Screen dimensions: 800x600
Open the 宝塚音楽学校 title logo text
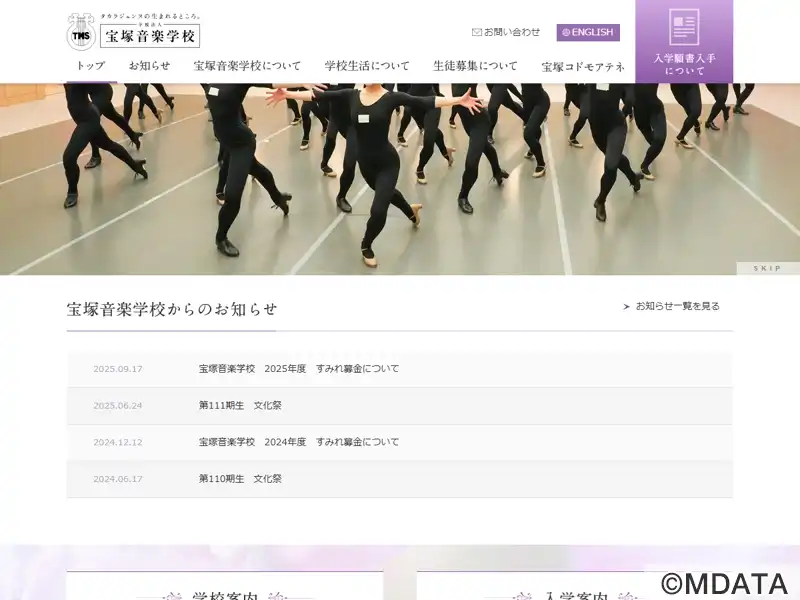point(150,36)
